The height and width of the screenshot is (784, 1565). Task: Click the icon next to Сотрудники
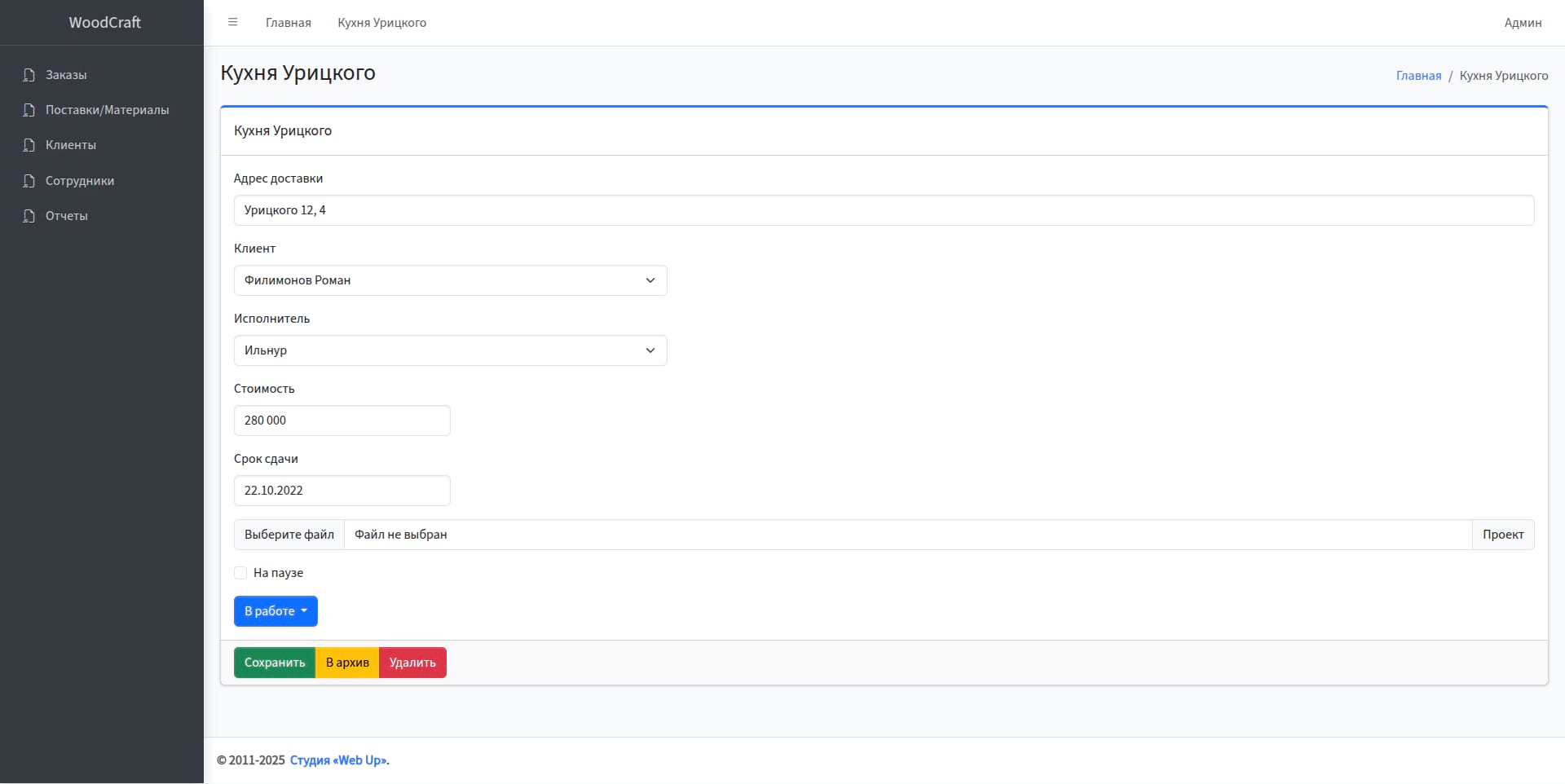point(29,181)
